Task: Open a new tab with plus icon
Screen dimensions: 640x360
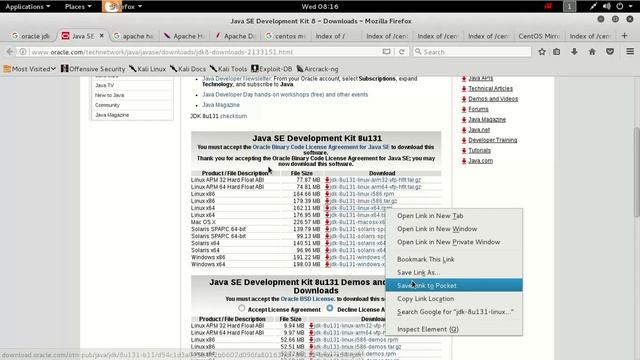Action: click(624, 36)
